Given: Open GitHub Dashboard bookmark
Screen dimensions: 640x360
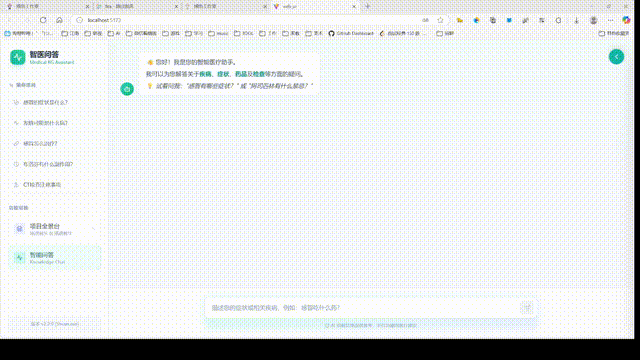Looking at the screenshot, I should pyautogui.click(x=351, y=33).
